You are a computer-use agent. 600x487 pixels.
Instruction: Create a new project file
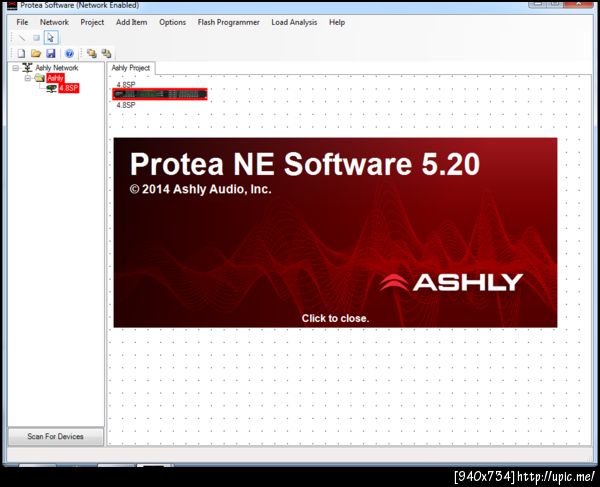[21, 54]
